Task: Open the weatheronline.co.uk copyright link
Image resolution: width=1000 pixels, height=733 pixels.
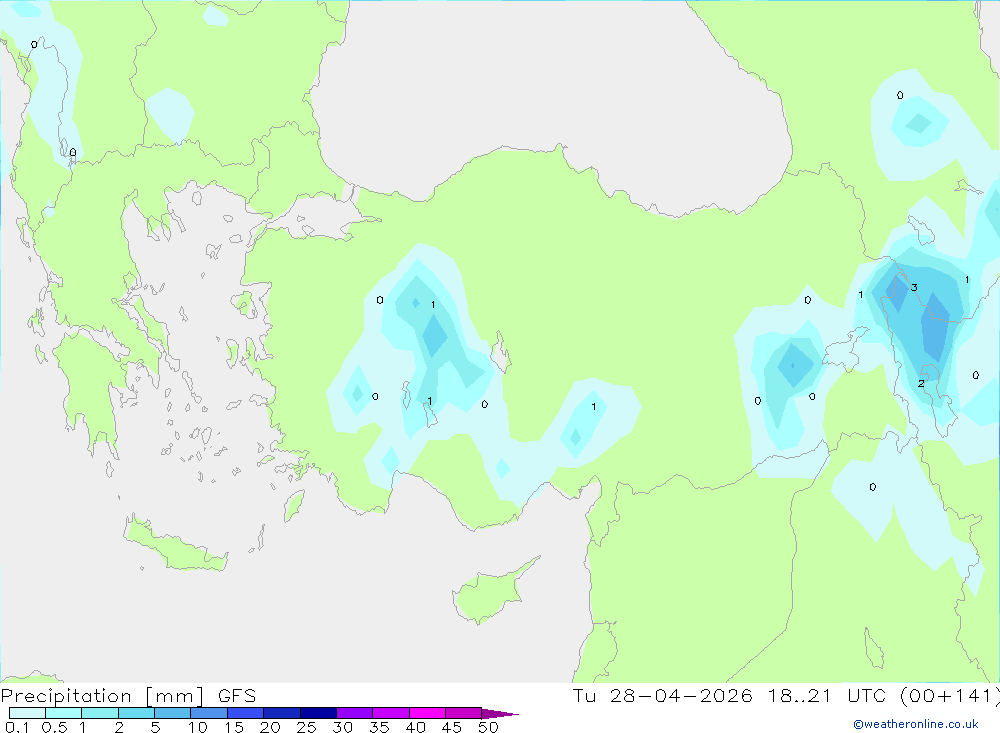Action: click(916, 724)
